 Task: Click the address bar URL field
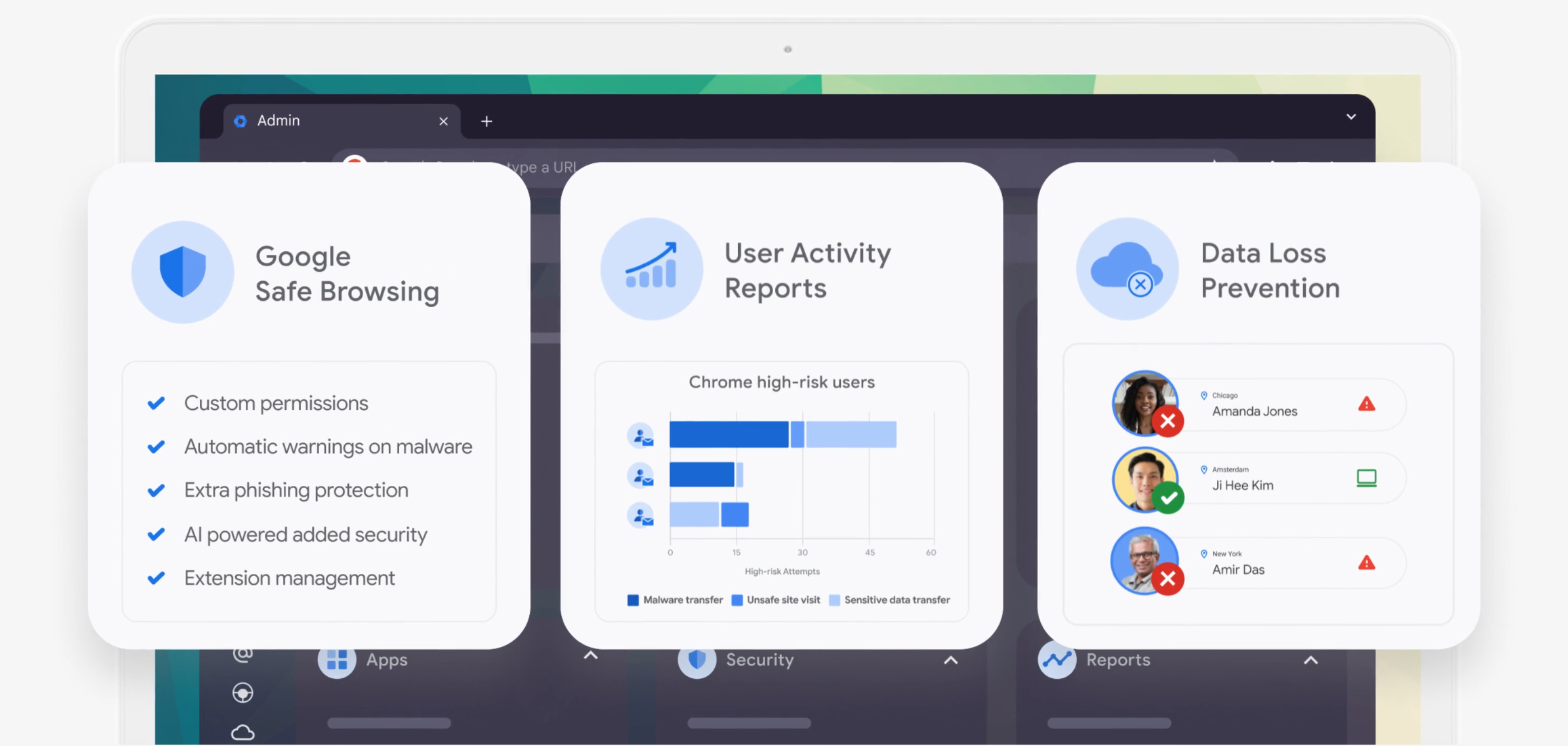tap(786, 156)
